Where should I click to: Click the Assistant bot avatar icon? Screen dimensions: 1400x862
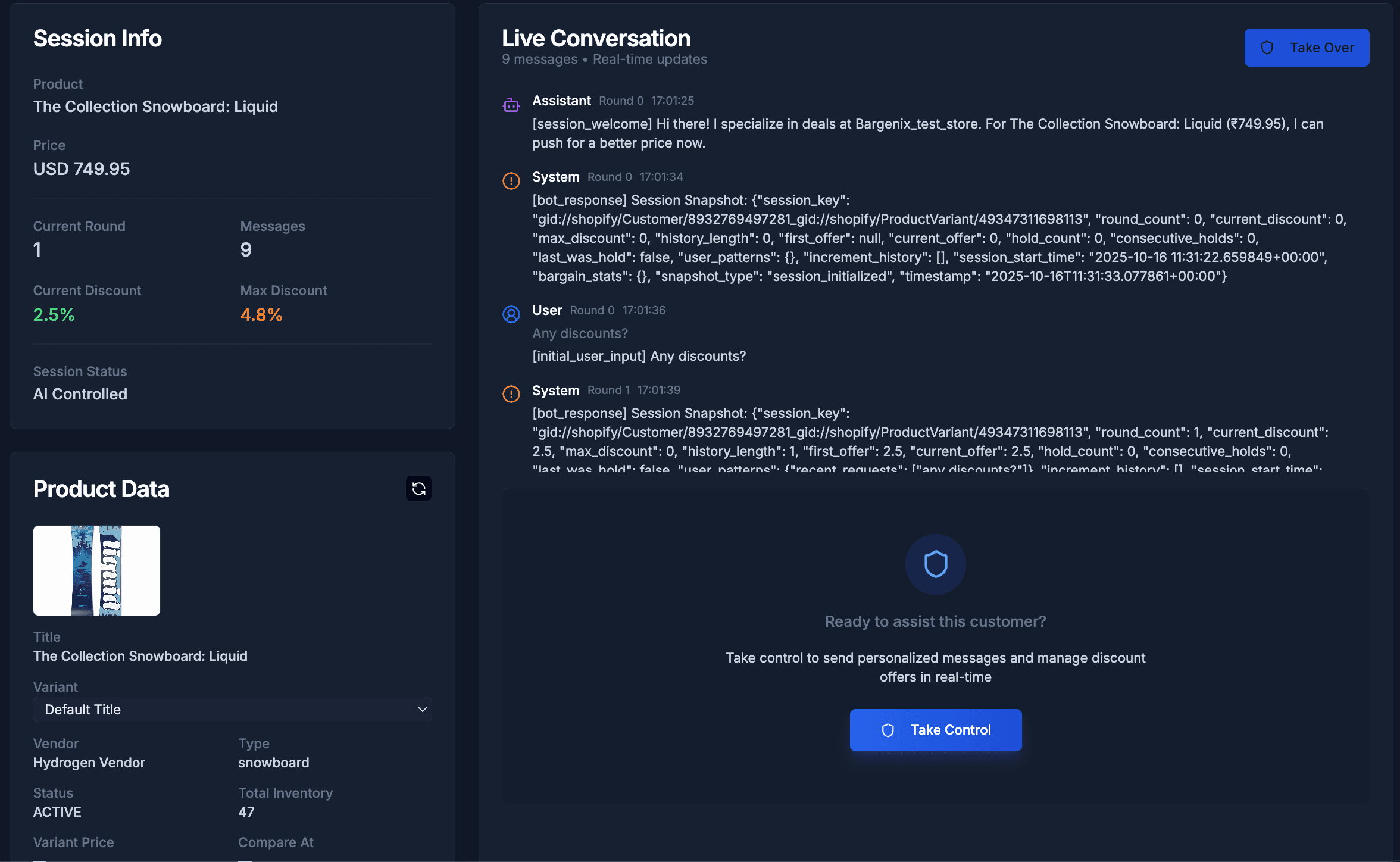click(x=511, y=104)
